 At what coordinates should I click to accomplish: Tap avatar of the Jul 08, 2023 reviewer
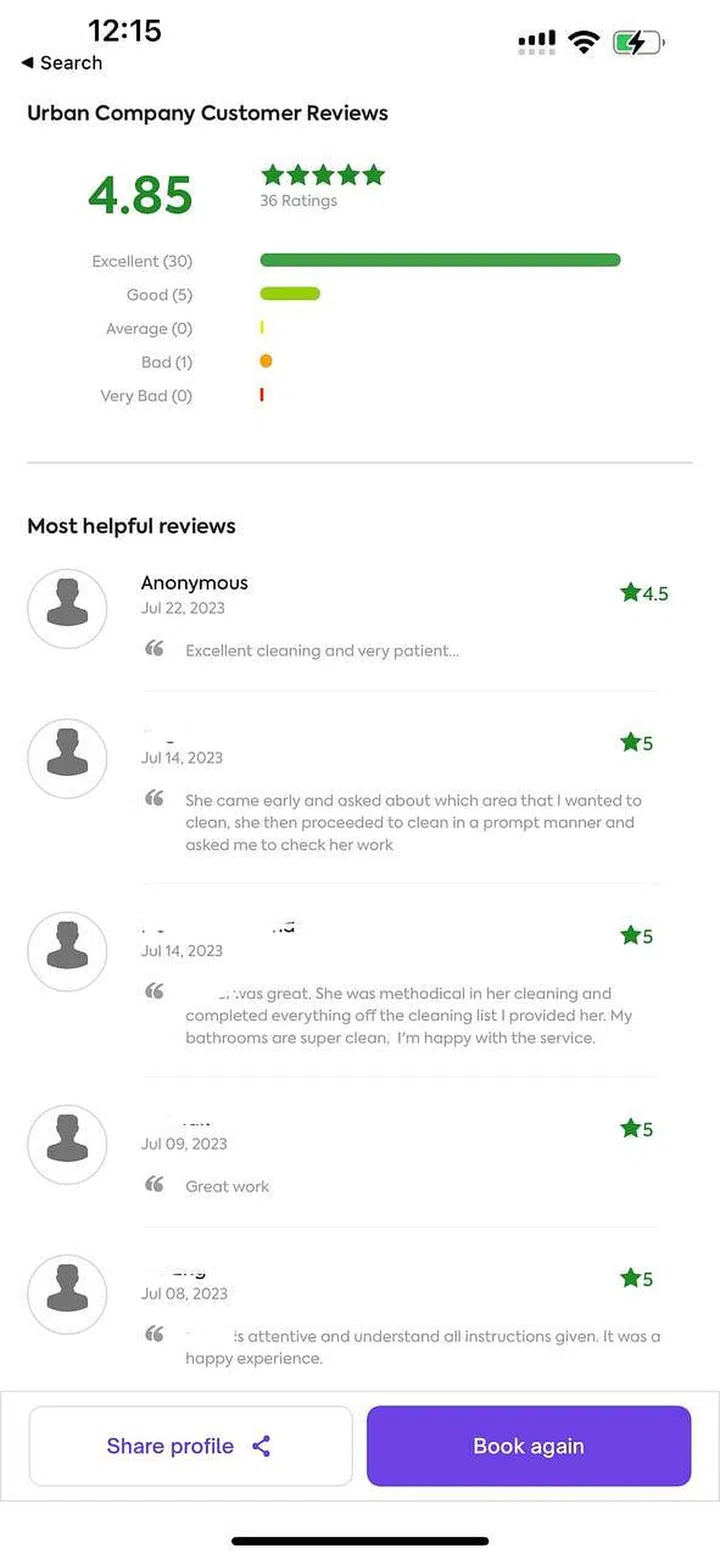tap(67, 1295)
